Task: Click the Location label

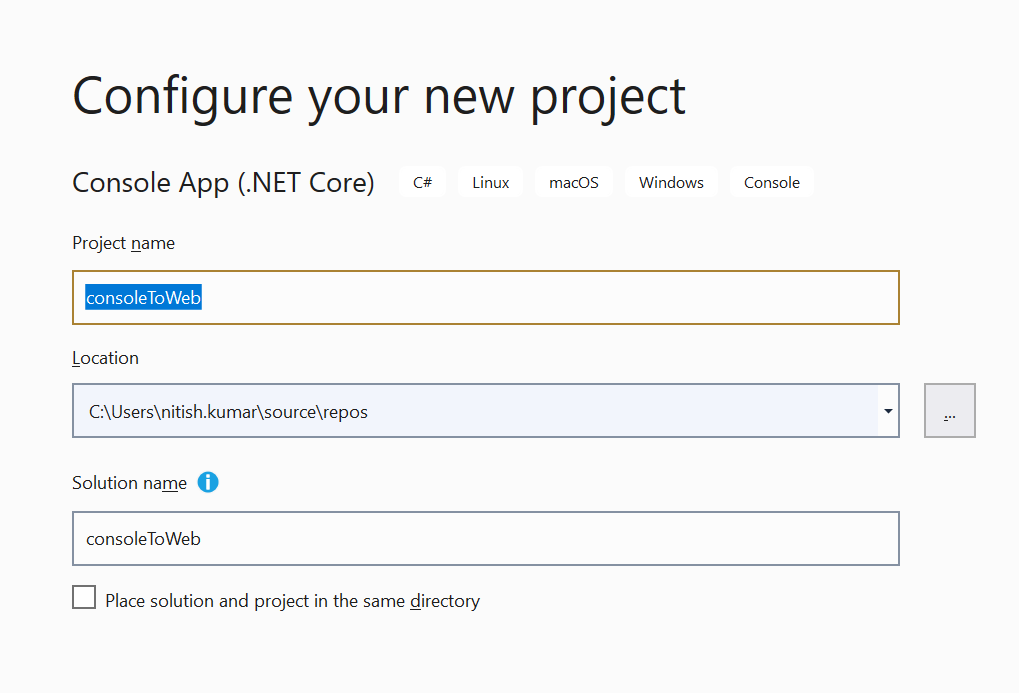Action: click(x=104, y=357)
